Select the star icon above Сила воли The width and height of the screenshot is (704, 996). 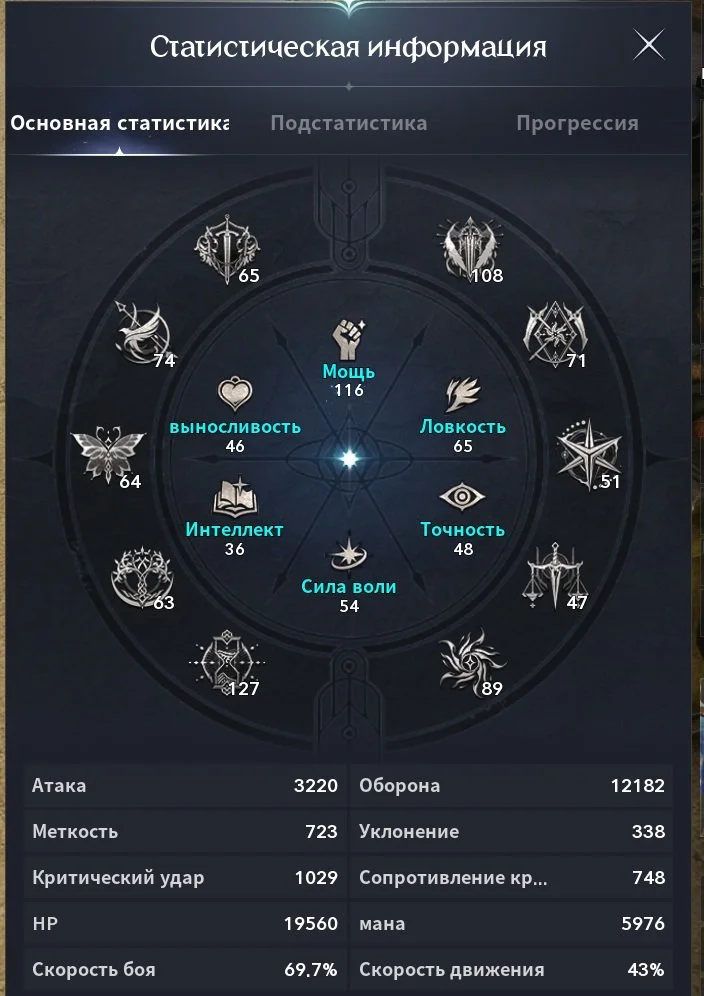[x=349, y=554]
